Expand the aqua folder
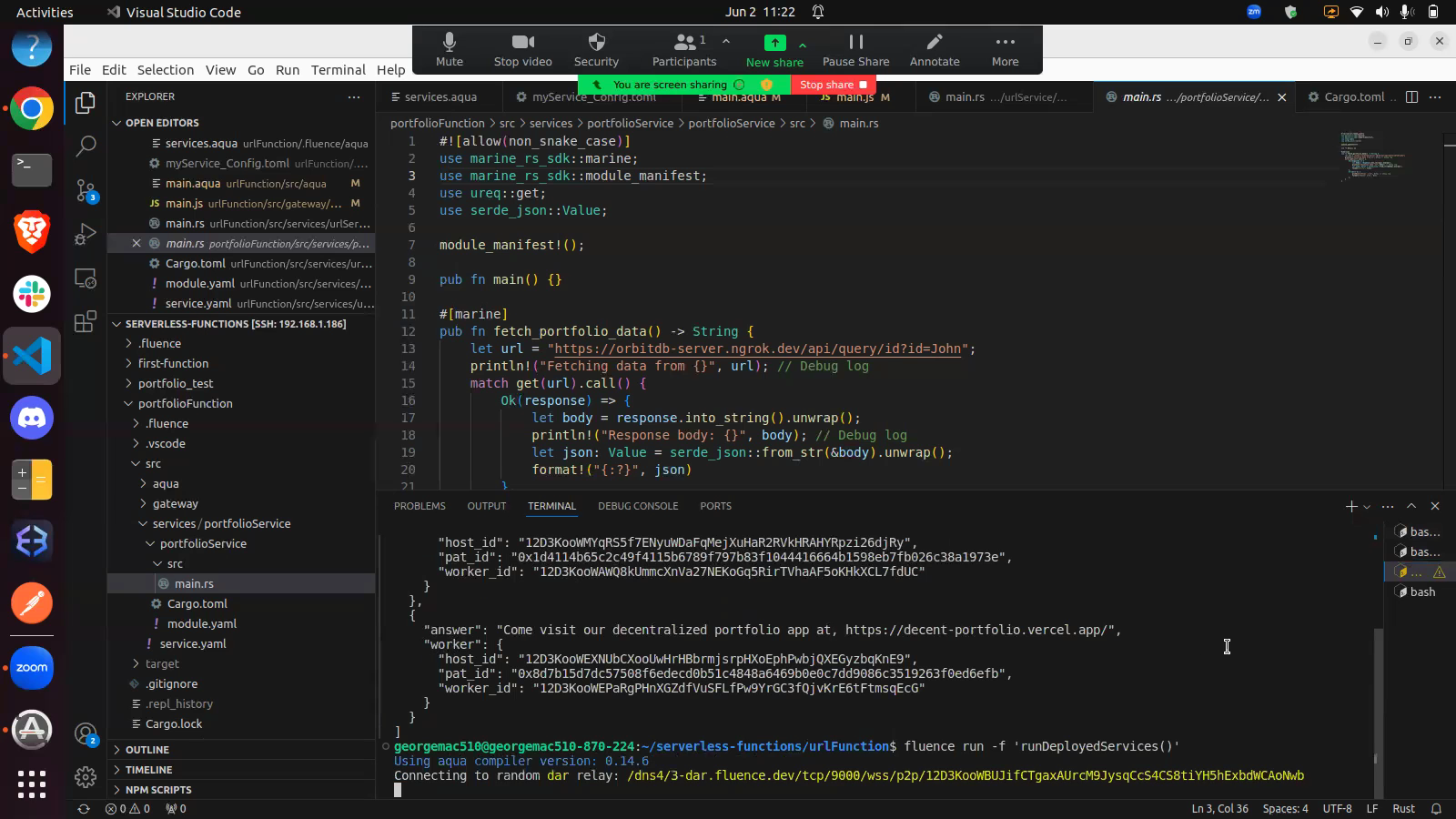The width and height of the screenshot is (1456, 819). point(166,483)
